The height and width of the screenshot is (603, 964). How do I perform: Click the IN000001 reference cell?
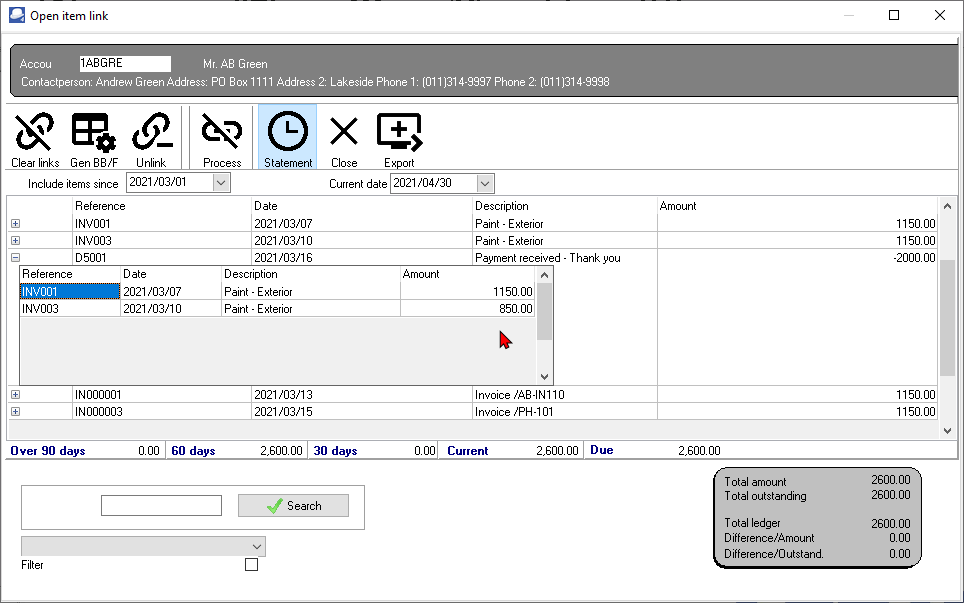point(162,395)
